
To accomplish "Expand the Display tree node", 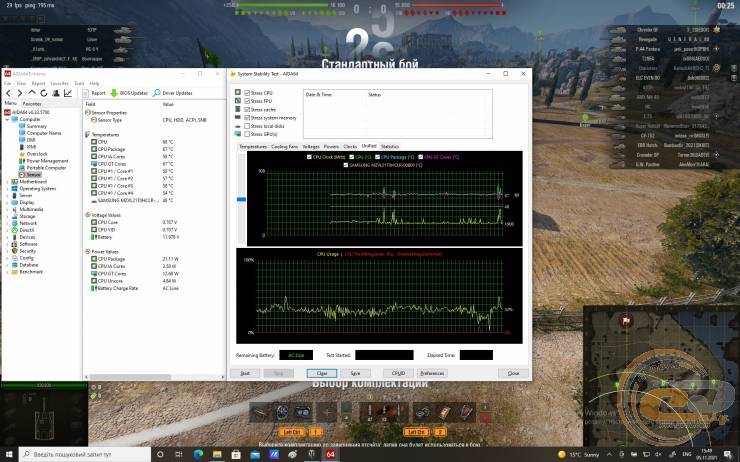I will click(x=7, y=202).
